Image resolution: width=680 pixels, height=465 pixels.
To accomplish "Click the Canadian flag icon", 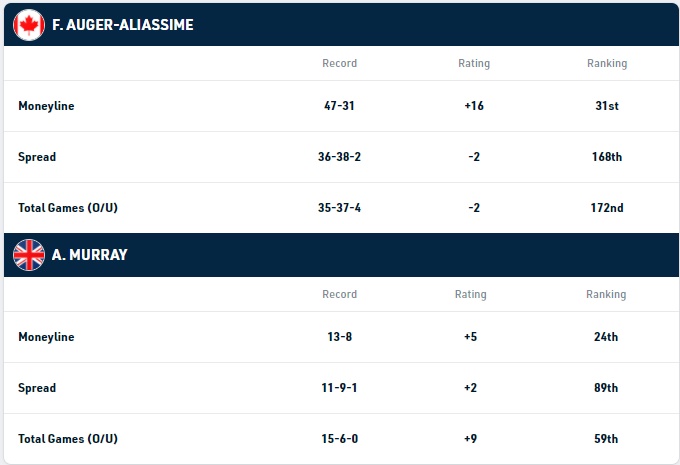I will coord(29,25).
